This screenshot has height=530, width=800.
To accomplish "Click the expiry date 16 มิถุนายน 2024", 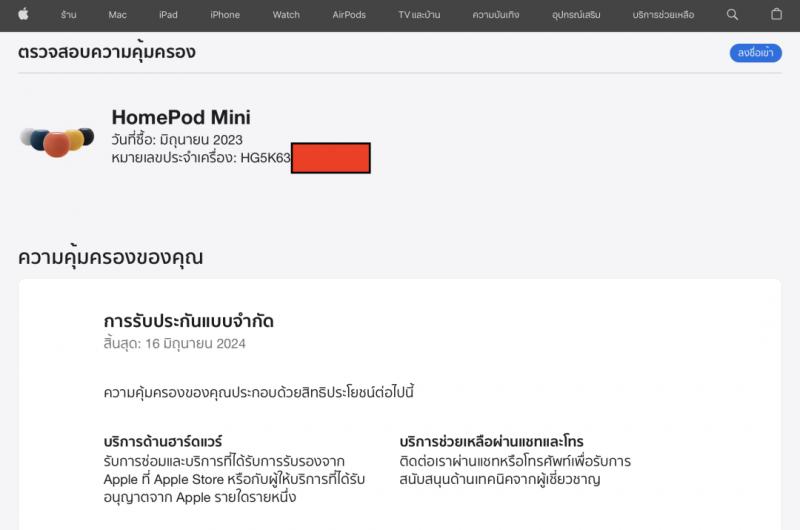I will [195, 343].
